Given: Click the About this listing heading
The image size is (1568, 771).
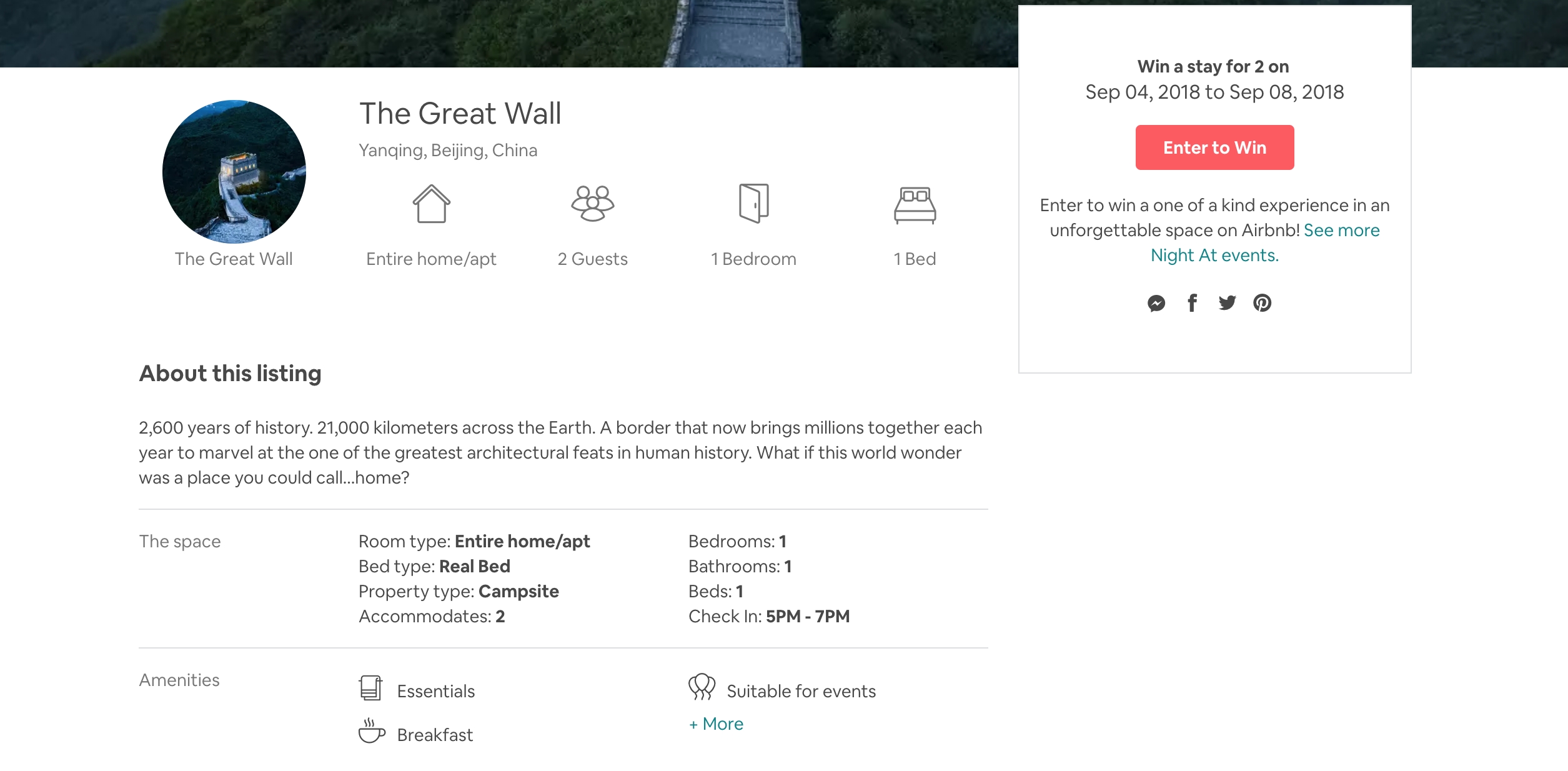Looking at the screenshot, I should pos(230,374).
